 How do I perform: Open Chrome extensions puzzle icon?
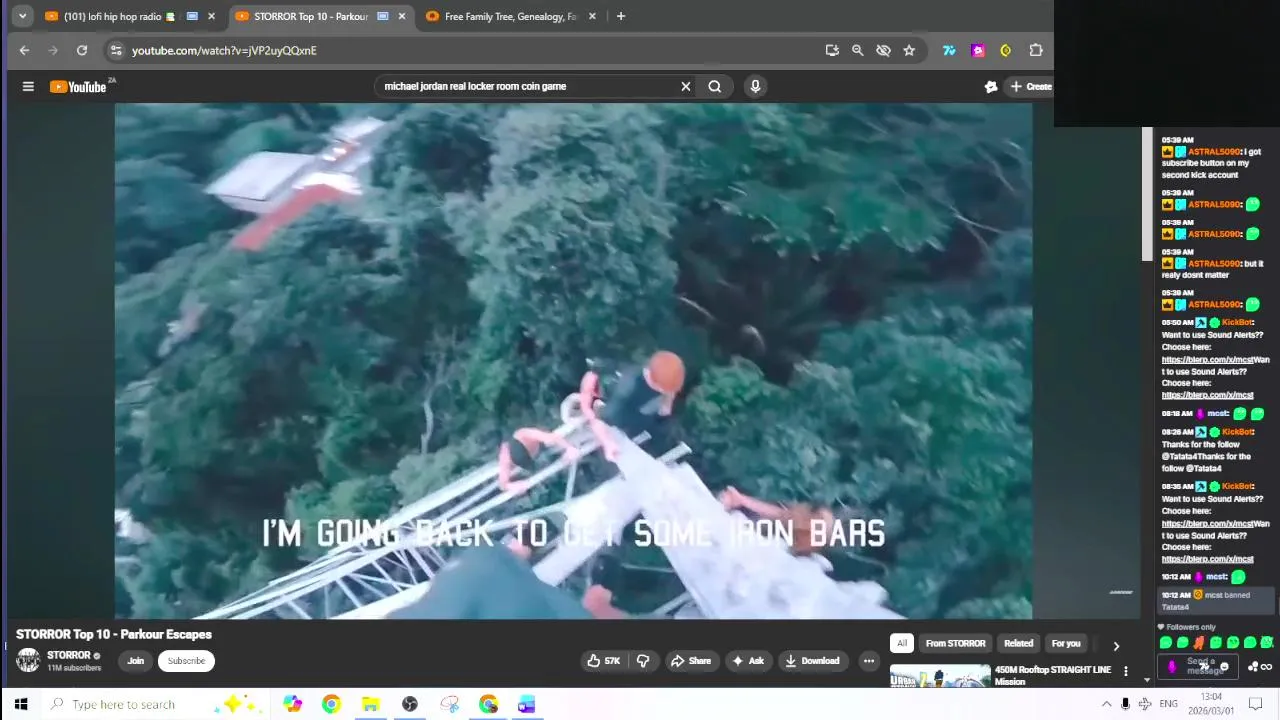[1036, 50]
